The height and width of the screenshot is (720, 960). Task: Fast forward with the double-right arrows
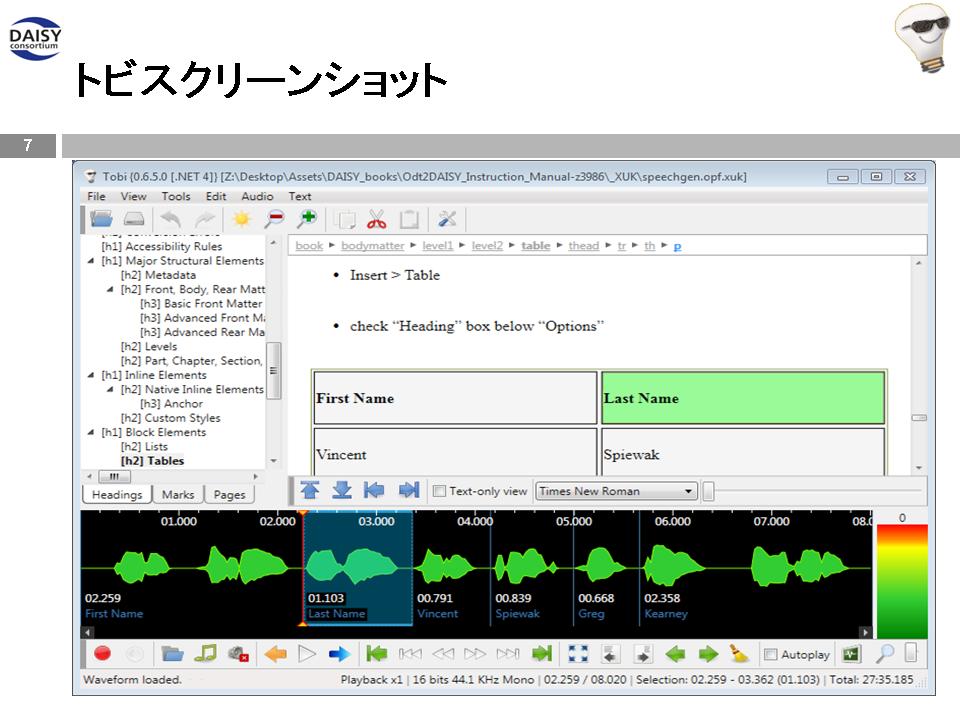click(x=474, y=654)
